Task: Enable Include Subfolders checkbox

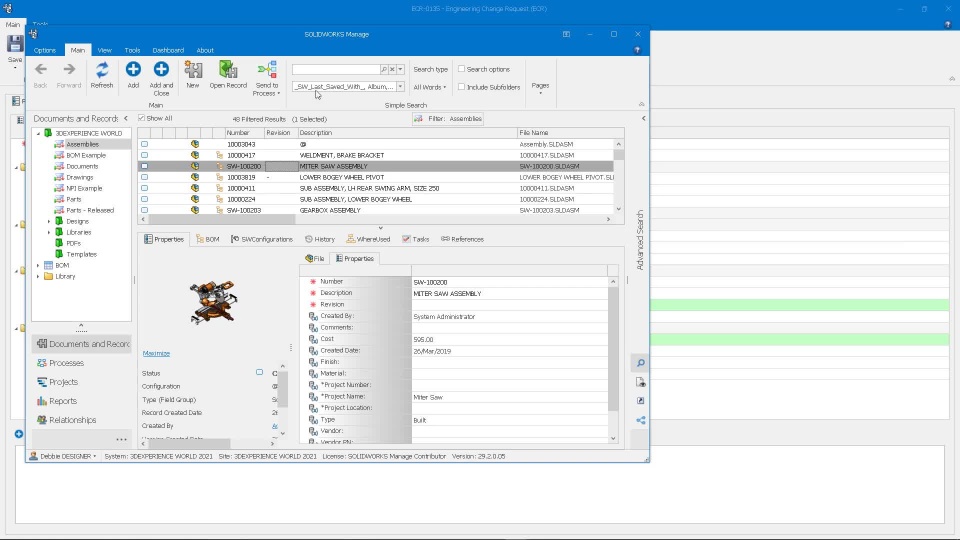Action: pos(462,87)
